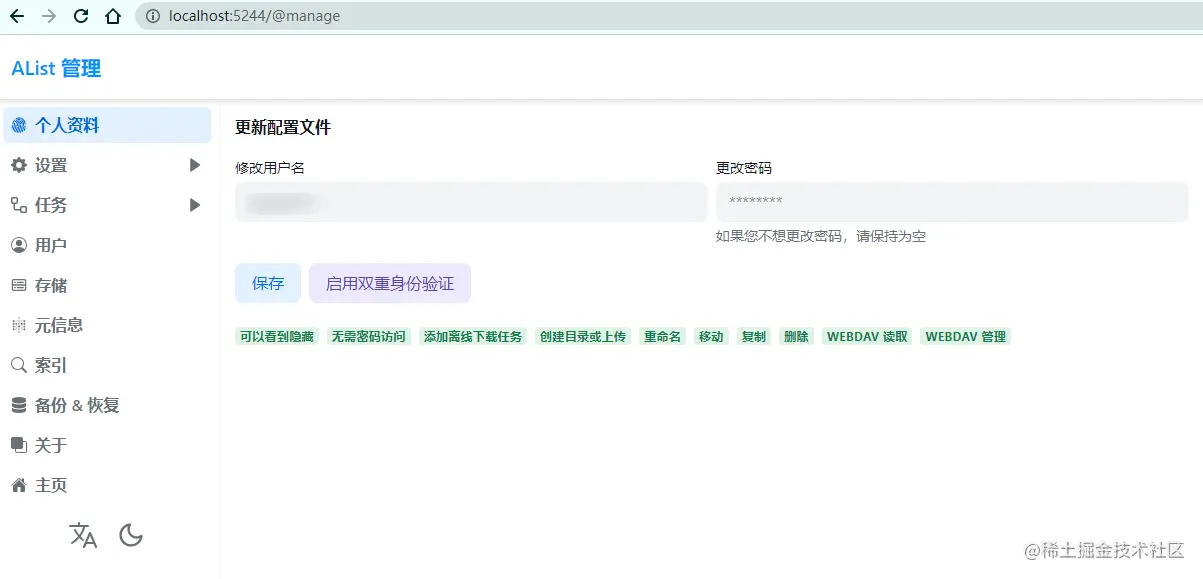Click the metadata icon beside 元信息

coord(19,325)
